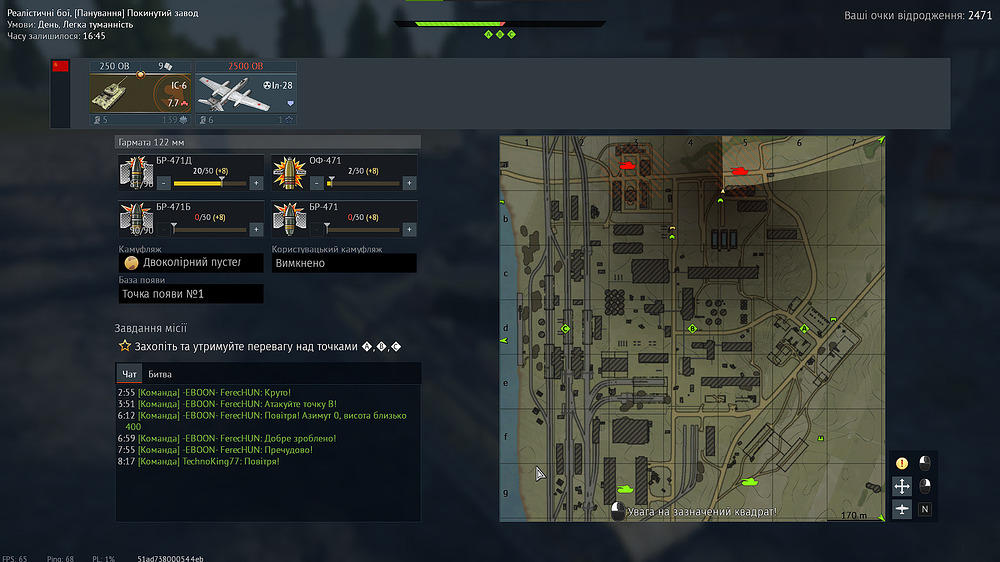1000x562 pixels.
Task: Click the Гармата 122 мм header
Action: tap(268, 142)
